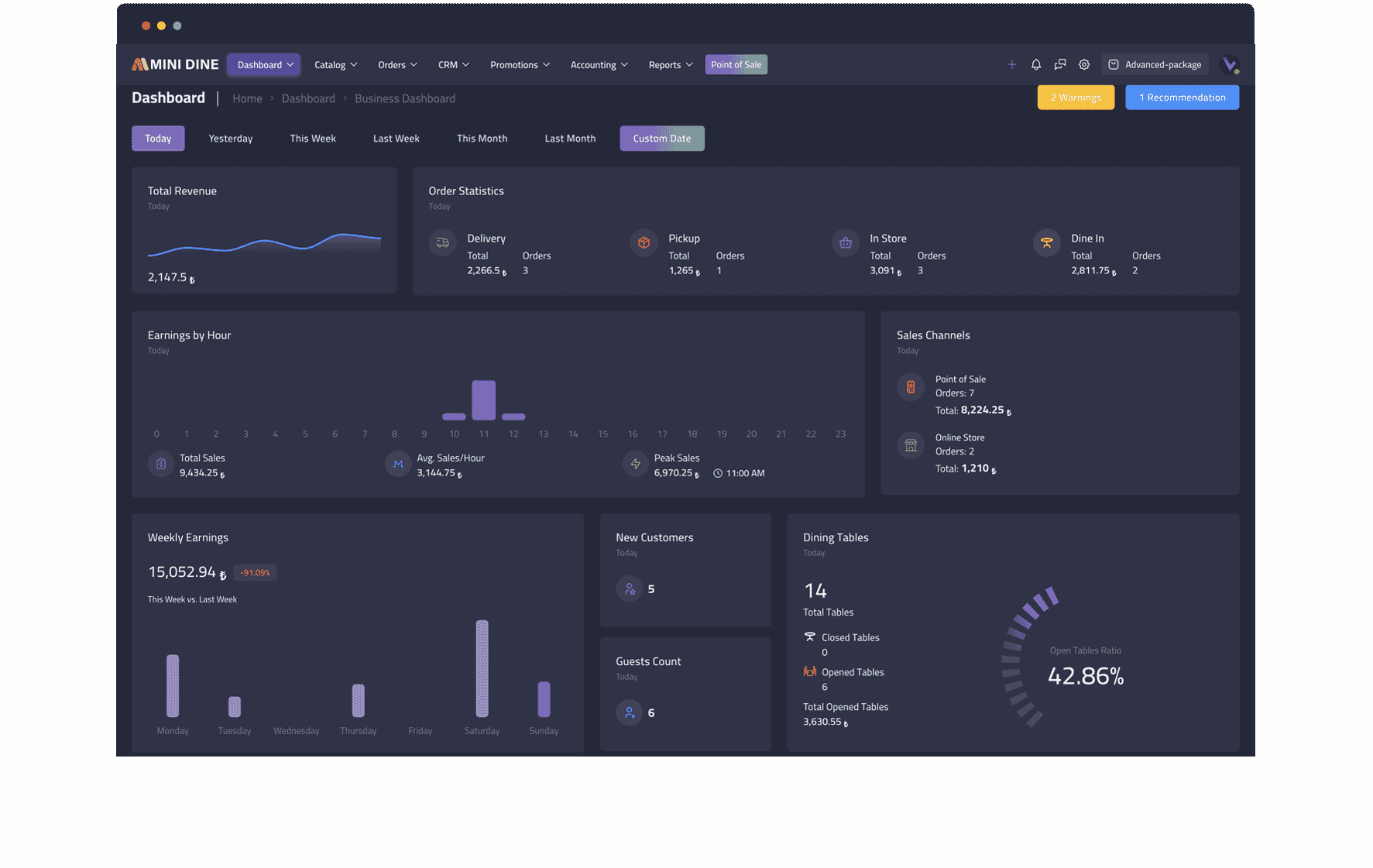The image size is (1373, 868).
Task: Click the Delivery truck icon
Action: click(442, 242)
